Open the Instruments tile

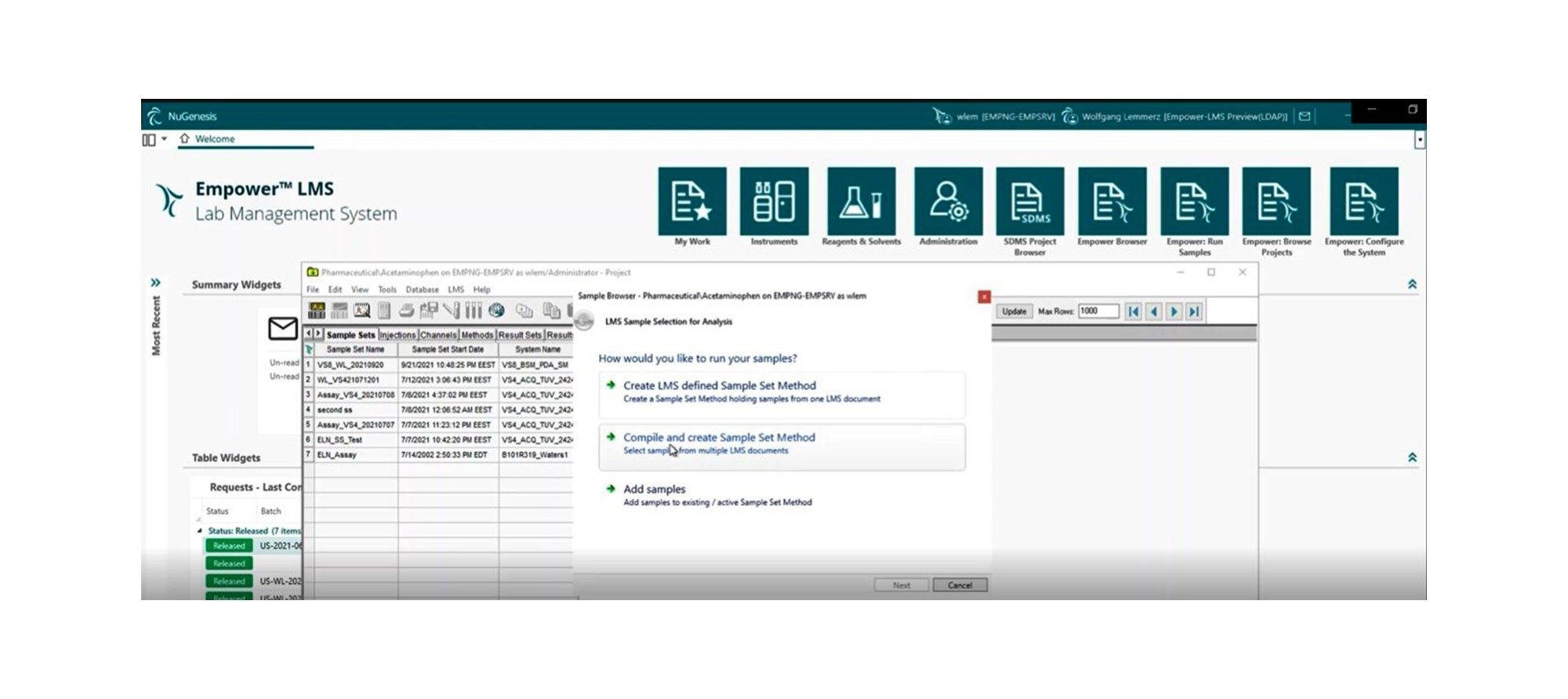tap(774, 201)
